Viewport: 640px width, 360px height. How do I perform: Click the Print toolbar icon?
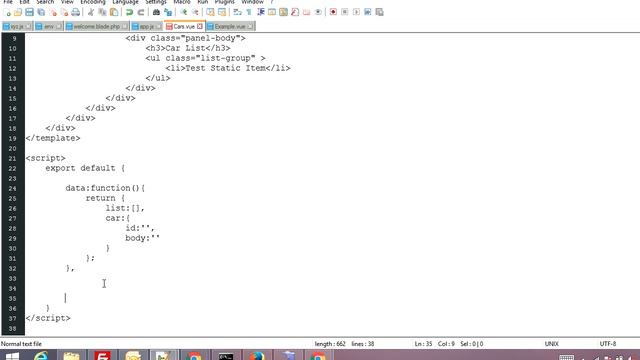[x=76, y=12]
